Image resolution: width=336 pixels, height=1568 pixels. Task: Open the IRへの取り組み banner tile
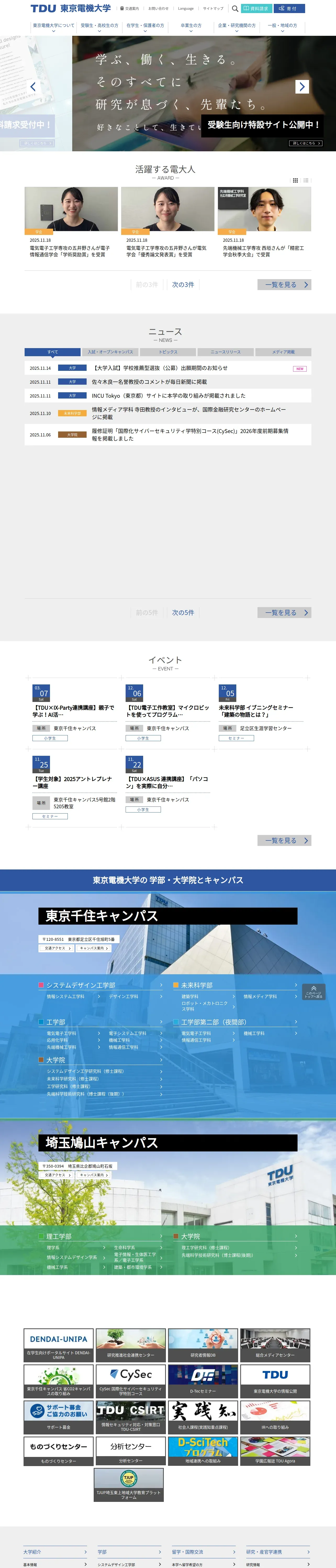[275, 1417]
